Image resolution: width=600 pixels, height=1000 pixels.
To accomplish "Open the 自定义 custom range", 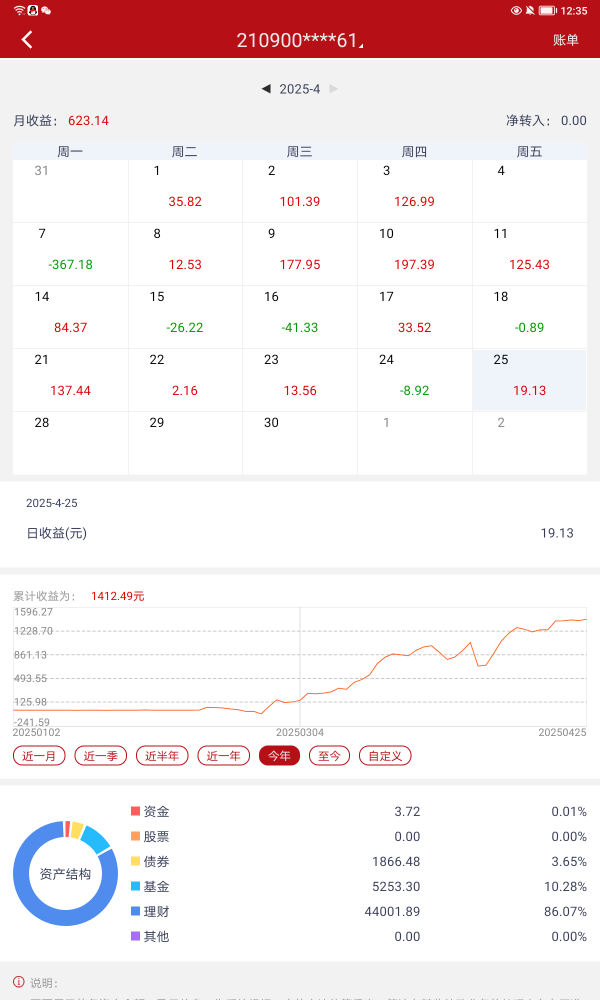I will click(385, 756).
